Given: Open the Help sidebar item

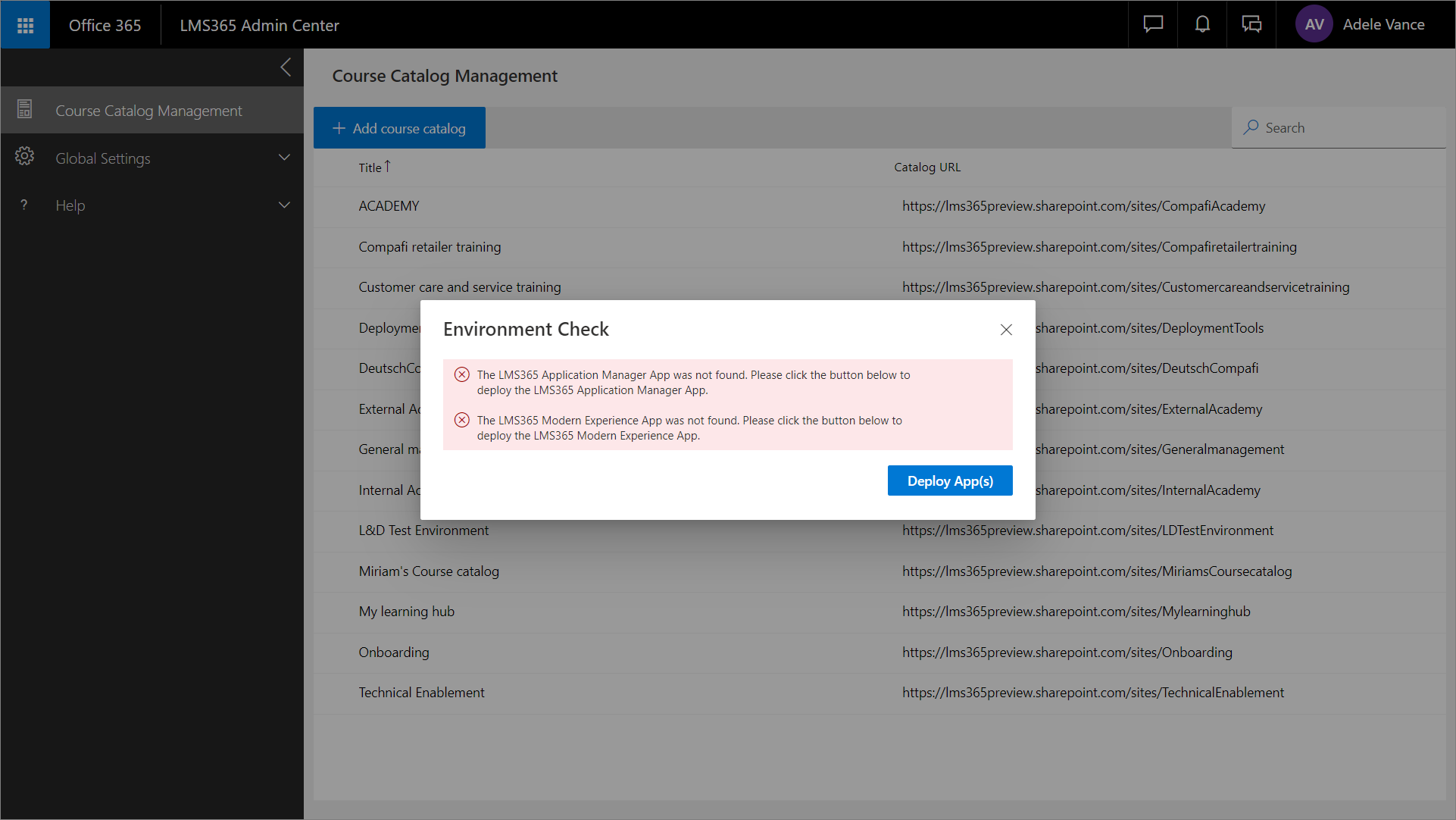Looking at the screenshot, I should (70, 205).
